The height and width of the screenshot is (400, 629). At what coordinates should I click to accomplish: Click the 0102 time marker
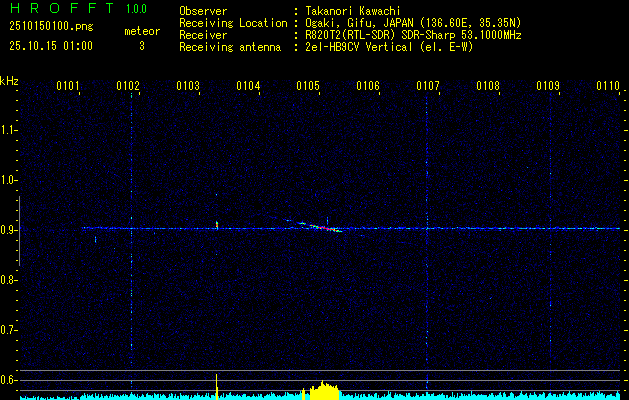click(x=128, y=86)
